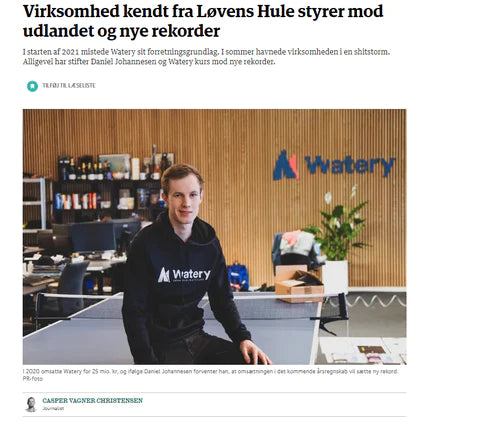Click the photo caption about 2020 revenue
The image size is (480, 437).
(210, 371)
